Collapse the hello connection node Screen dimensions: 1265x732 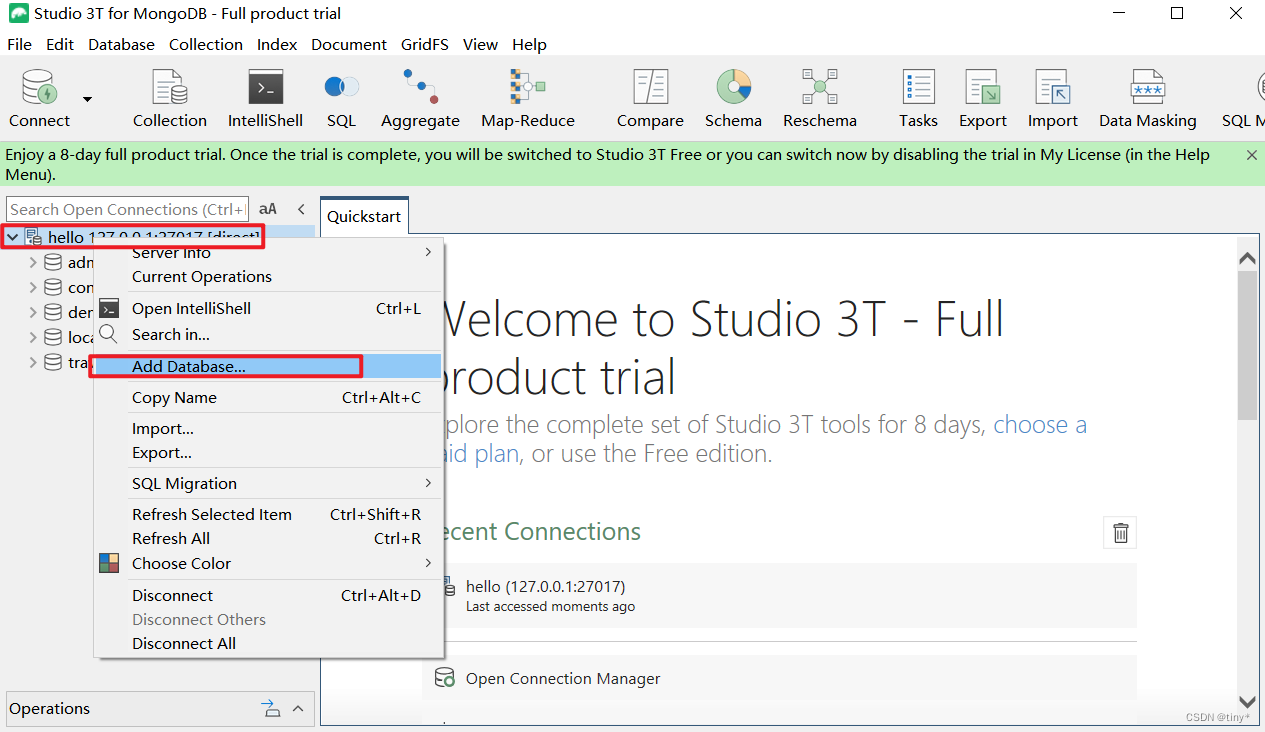13,238
